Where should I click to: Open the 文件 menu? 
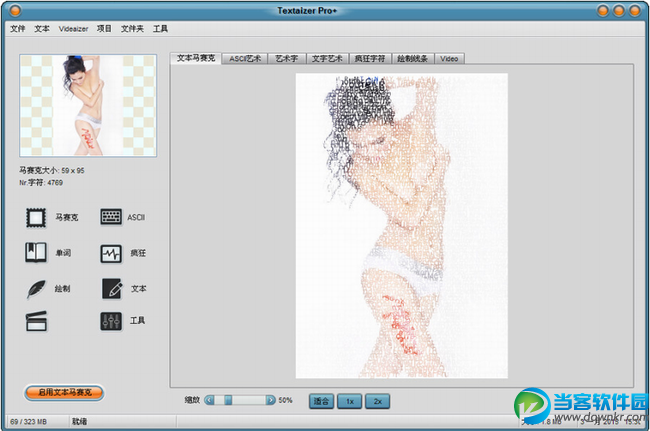[17, 29]
